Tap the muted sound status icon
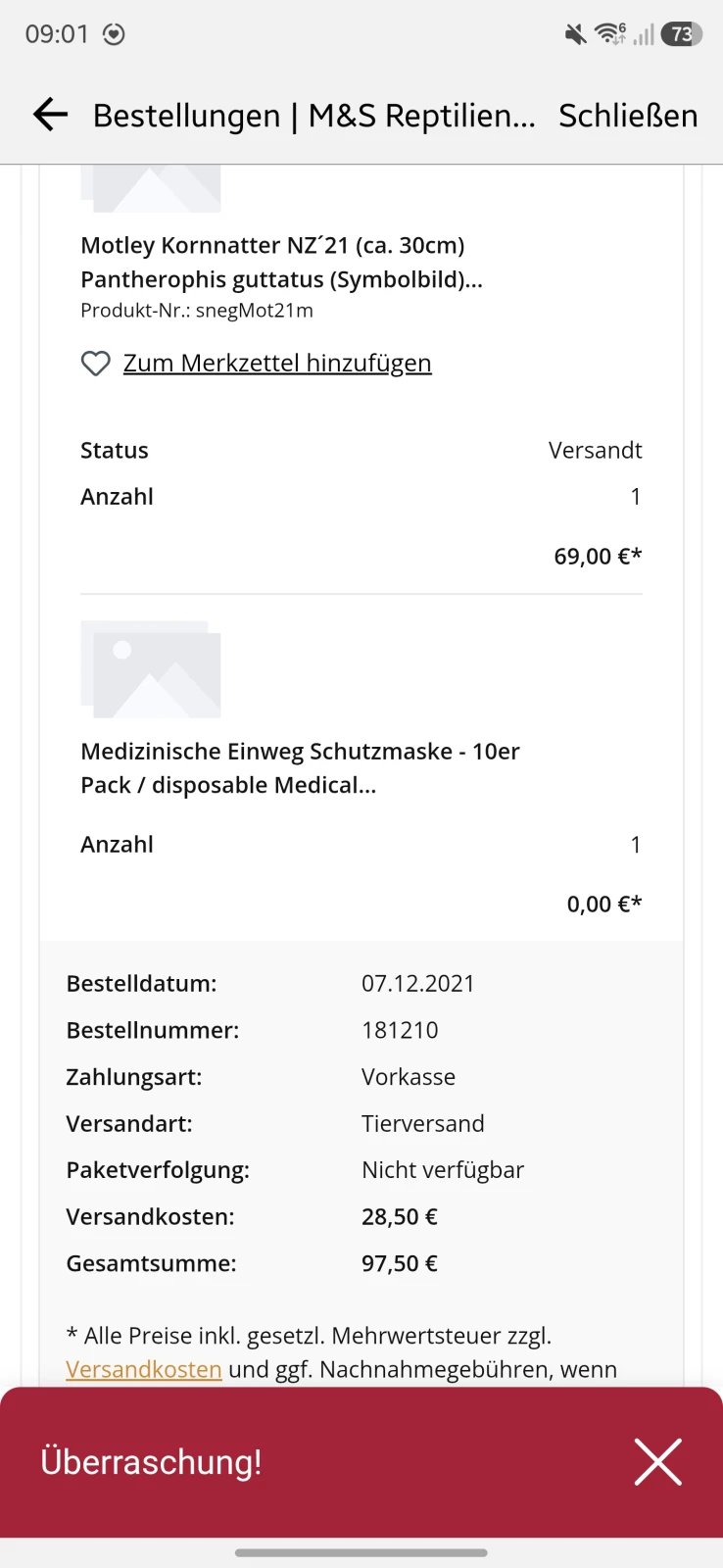The width and height of the screenshot is (723, 1568). pyautogui.click(x=575, y=35)
